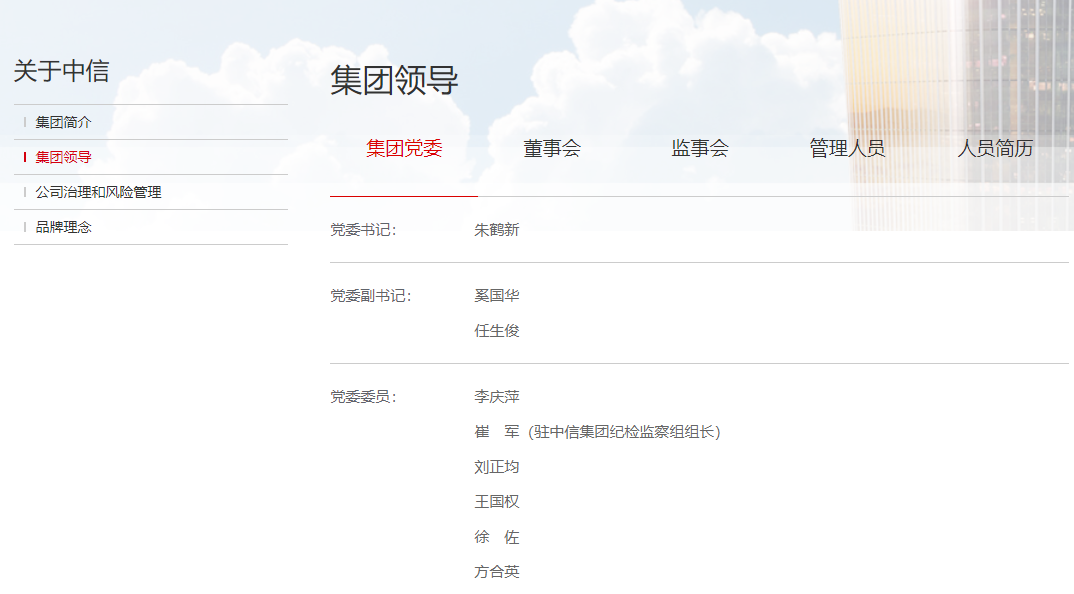This screenshot has height=594, width=1074.
Task: Click the name 奚国华
Action: (497, 296)
